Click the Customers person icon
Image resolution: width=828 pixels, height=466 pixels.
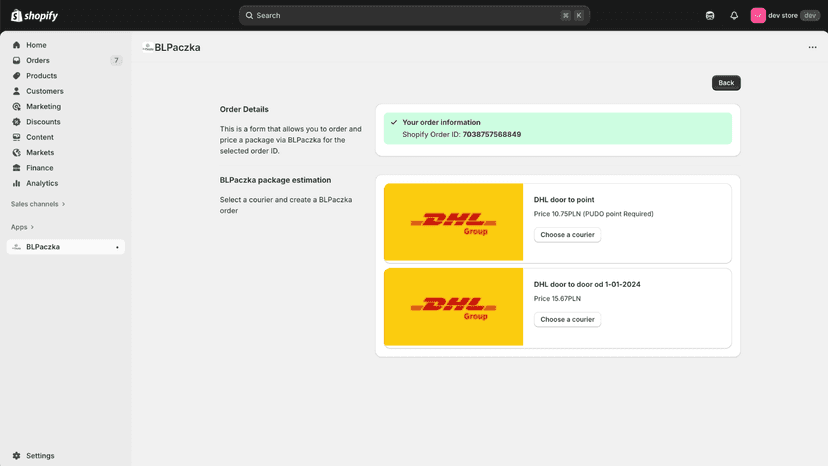(x=16, y=91)
